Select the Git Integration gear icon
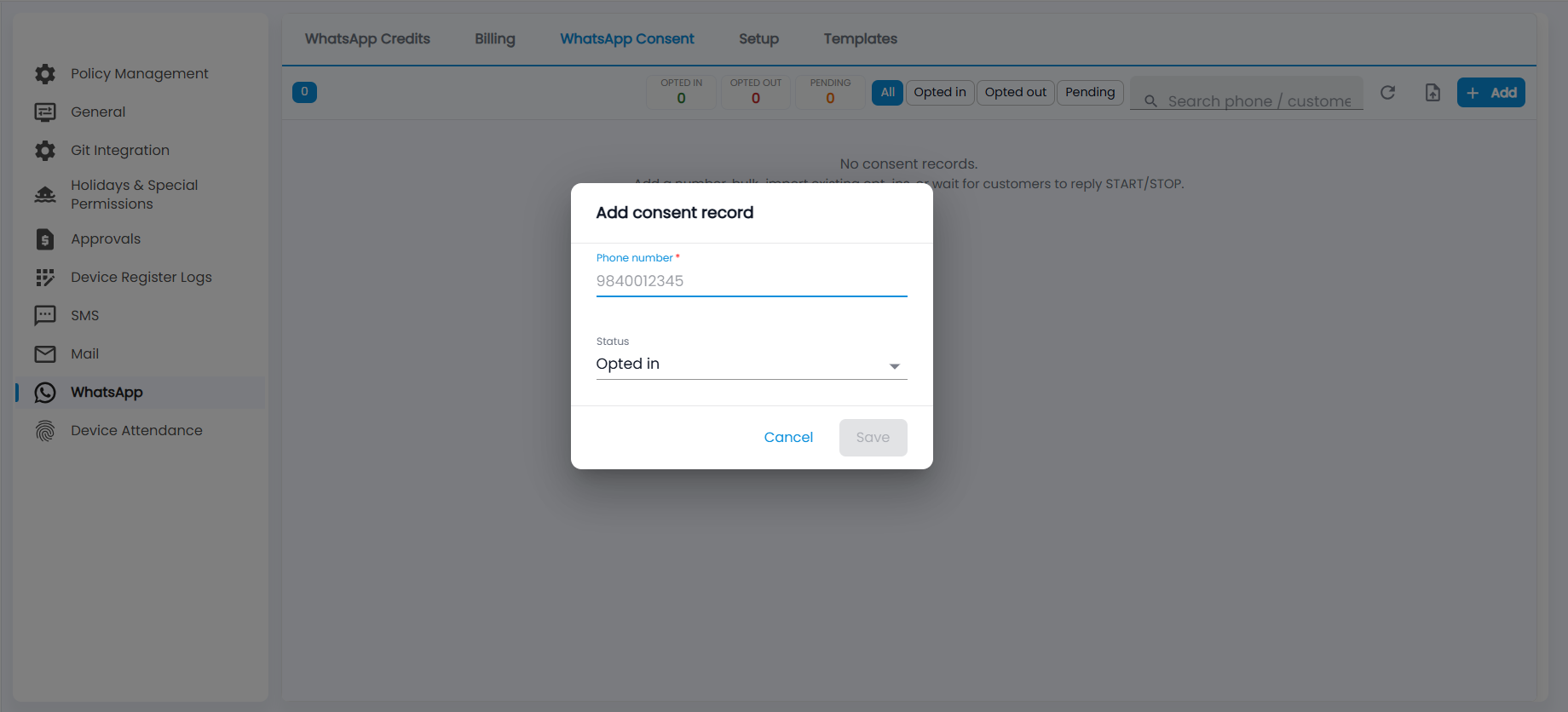Viewport: 1568px width, 712px height. pos(45,151)
